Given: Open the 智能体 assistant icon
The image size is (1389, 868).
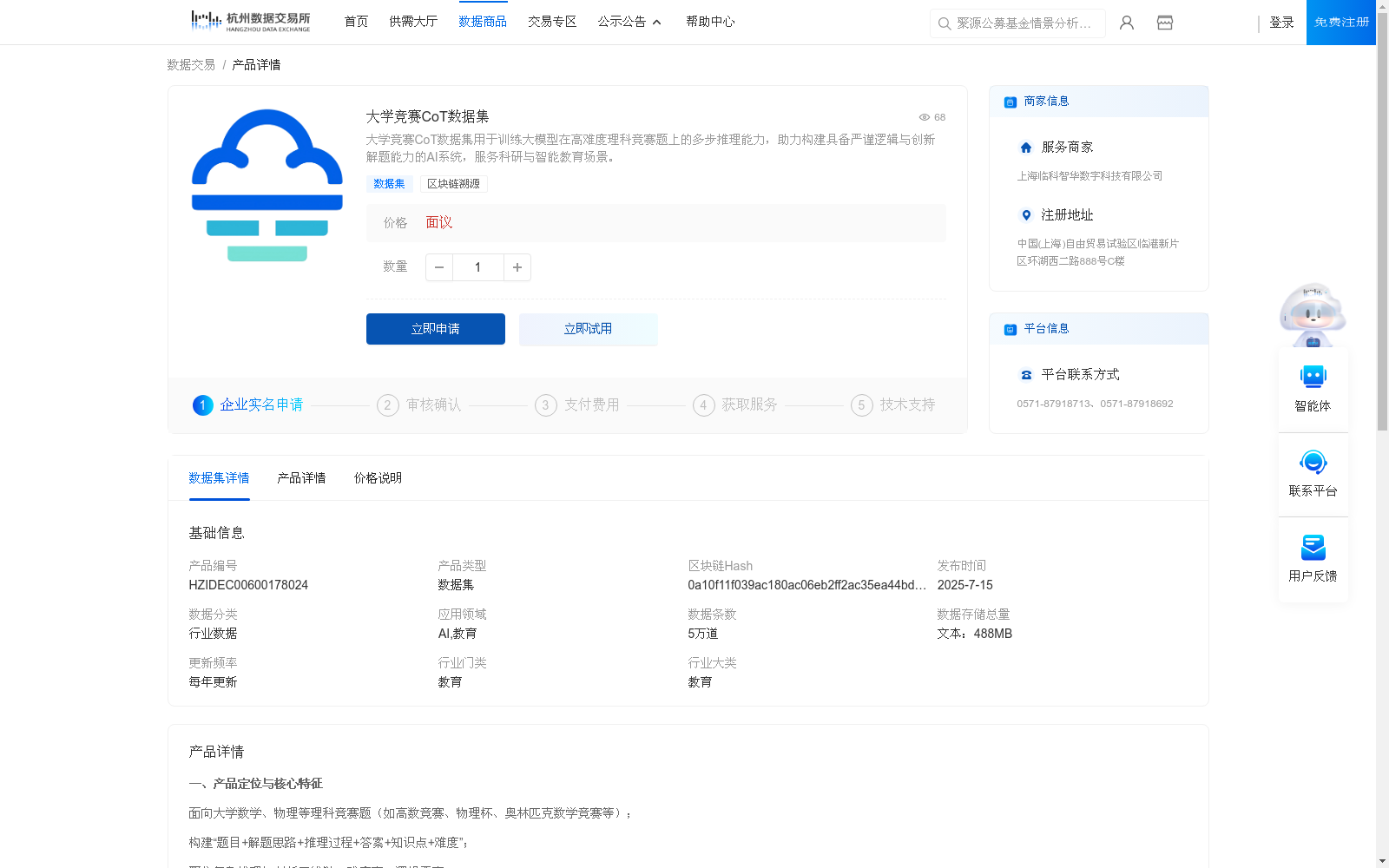Looking at the screenshot, I should pos(1313,377).
